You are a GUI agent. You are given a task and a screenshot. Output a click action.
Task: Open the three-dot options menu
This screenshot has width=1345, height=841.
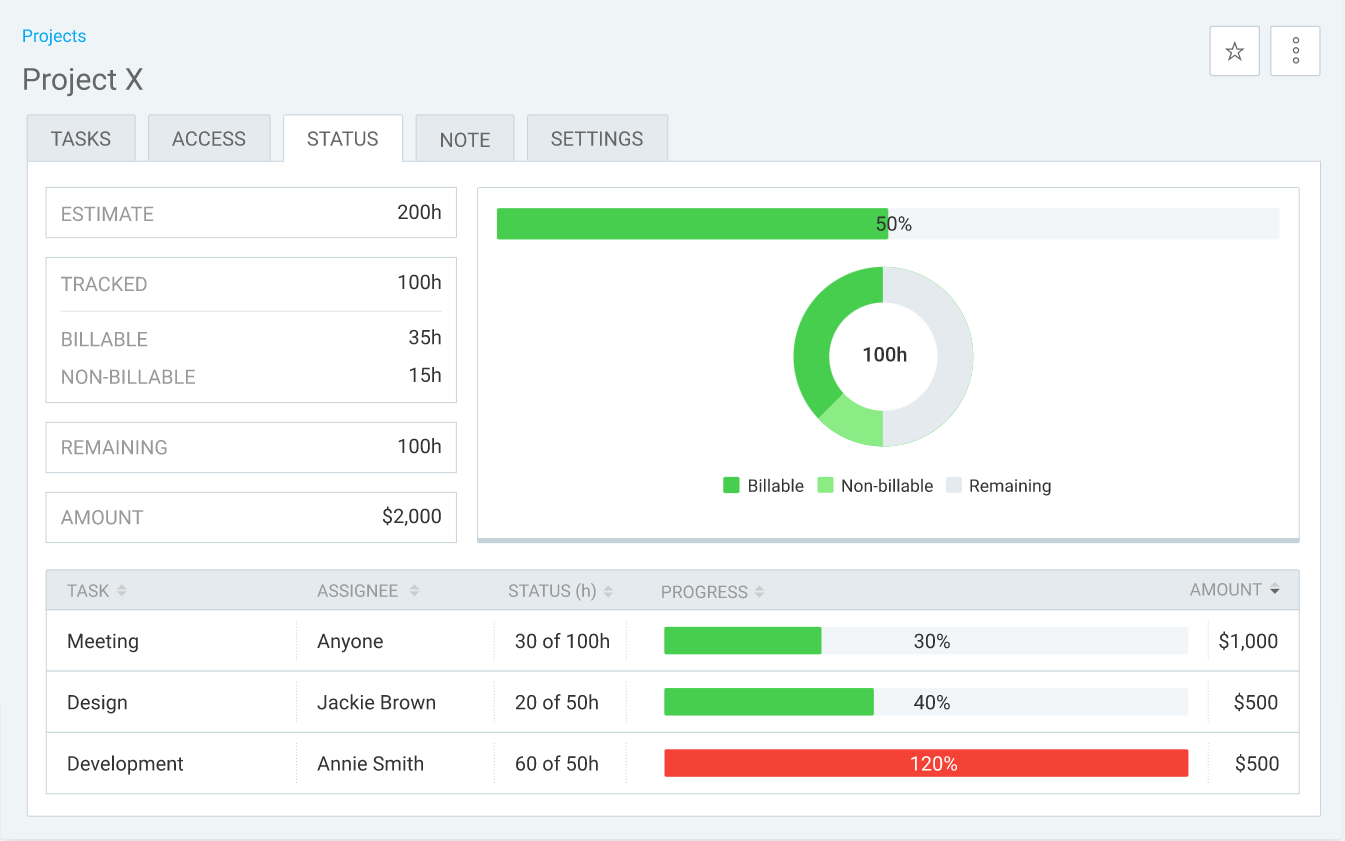[1295, 50]
